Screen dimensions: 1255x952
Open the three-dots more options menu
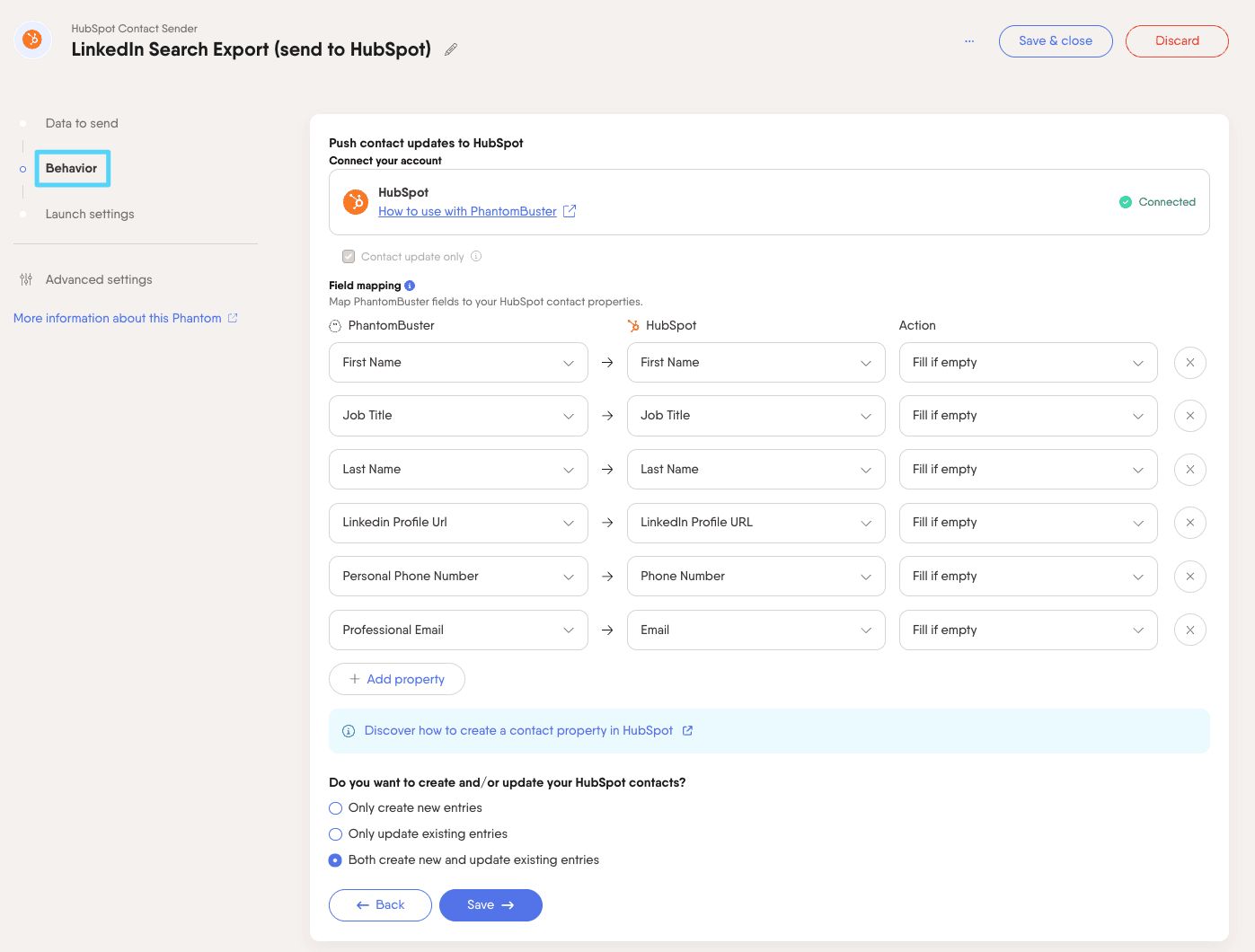969,41
